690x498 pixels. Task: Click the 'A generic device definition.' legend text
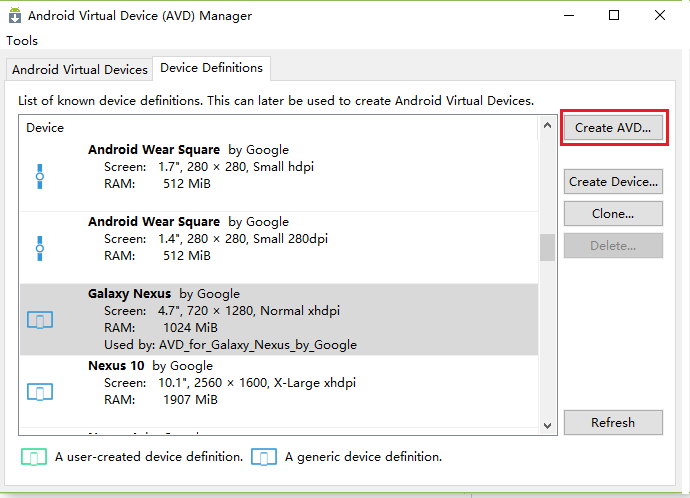point(363,457)
